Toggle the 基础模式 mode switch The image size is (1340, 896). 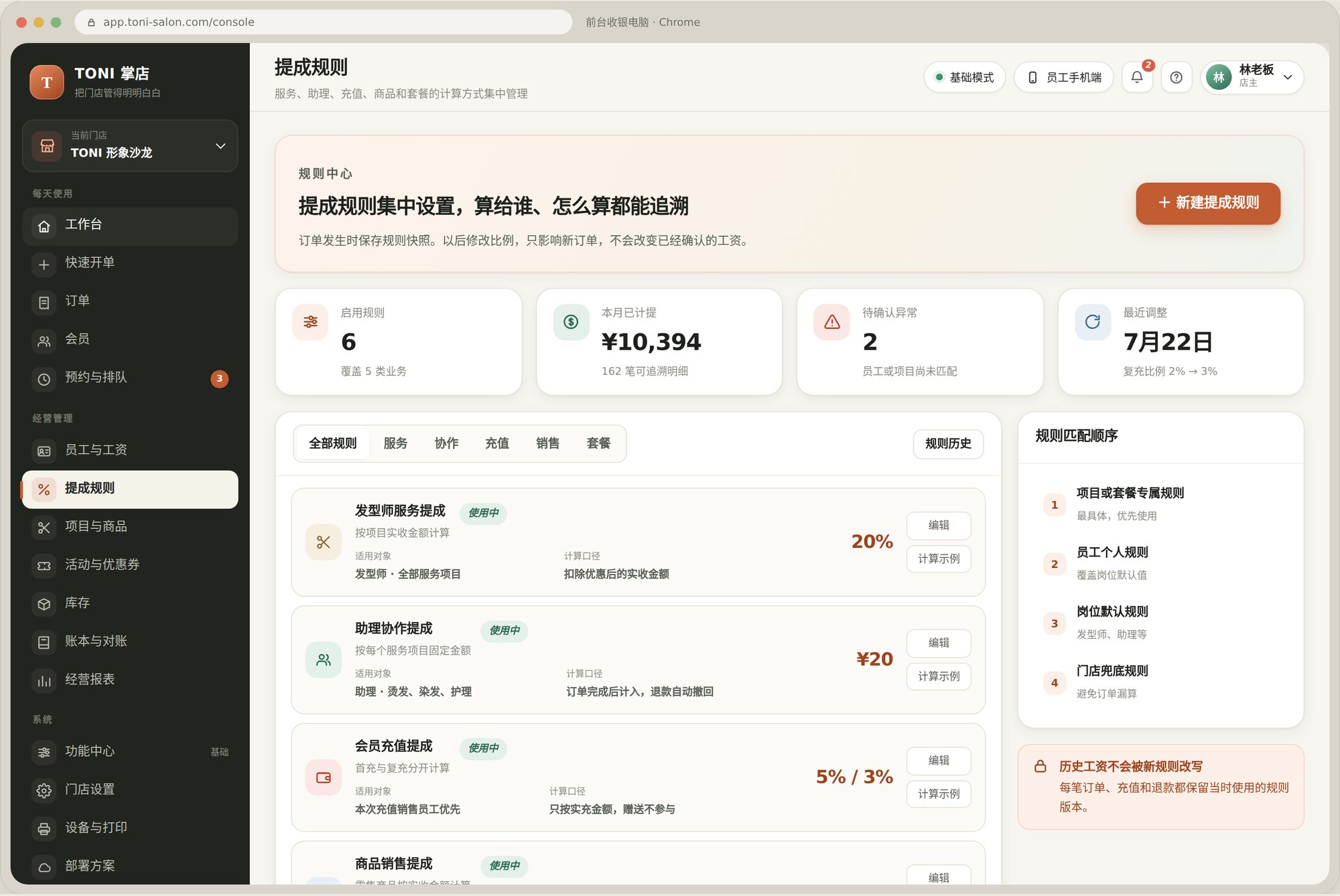pyautogui.click(x=965, y=77)
